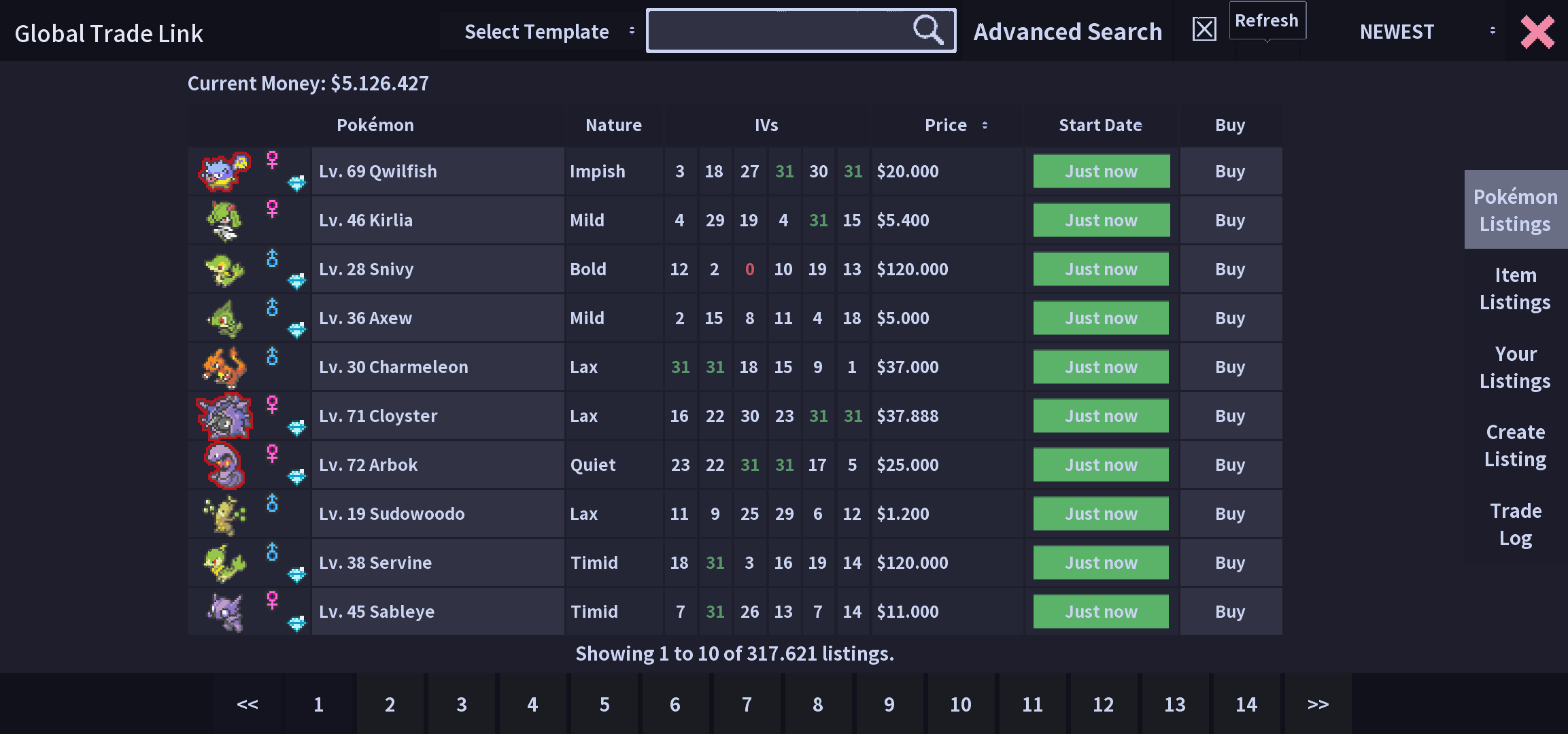Screen dimensions: 1568x734
Task: Buy the Lv. 69 Qwilfish
Action: pos(1231,171)
